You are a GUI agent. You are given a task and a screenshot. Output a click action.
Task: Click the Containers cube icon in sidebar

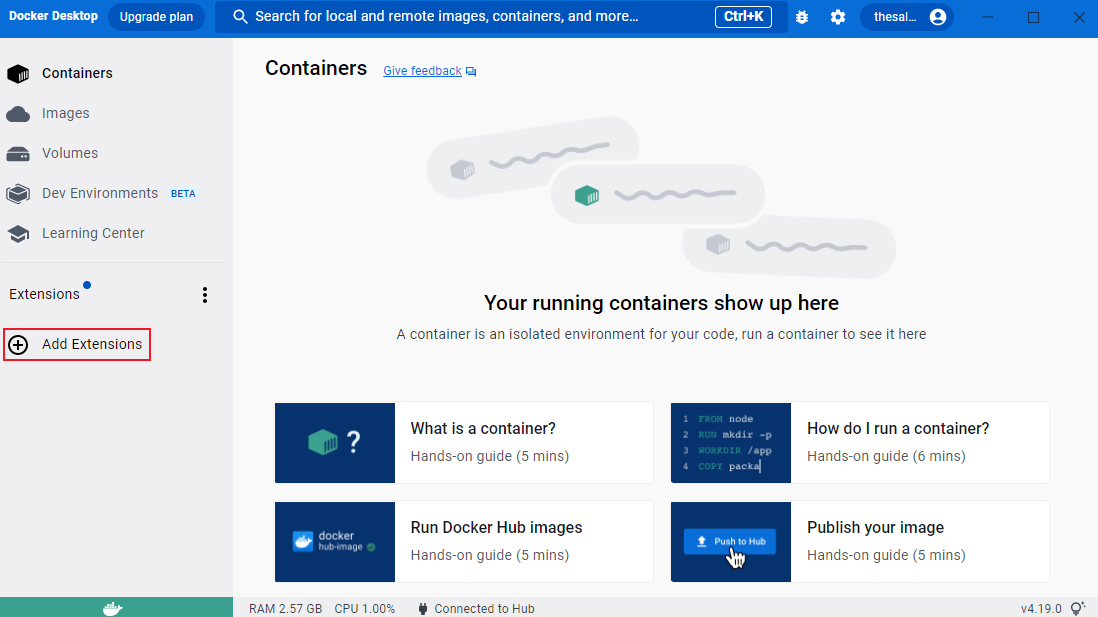[18, 74]
